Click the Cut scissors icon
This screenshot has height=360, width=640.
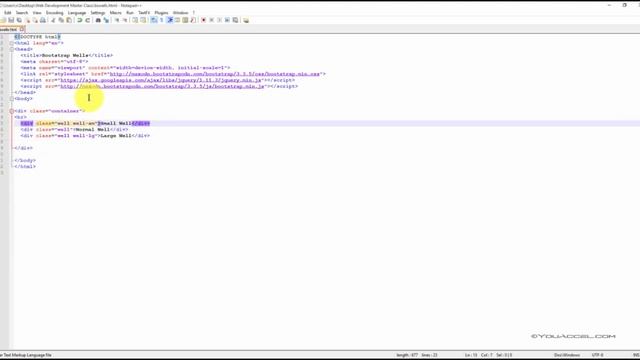pyautogui.click(x=53, y=20)
